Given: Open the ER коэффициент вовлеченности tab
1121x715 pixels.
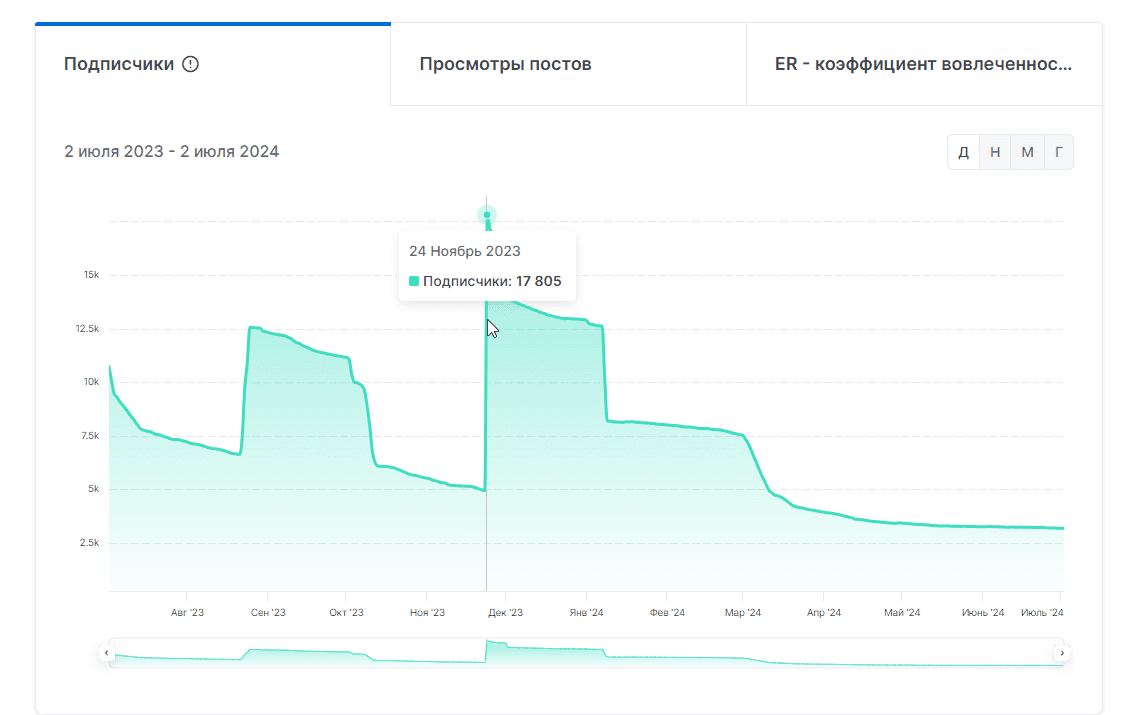Looking at the screenshot, I should (x=923, y=64).
